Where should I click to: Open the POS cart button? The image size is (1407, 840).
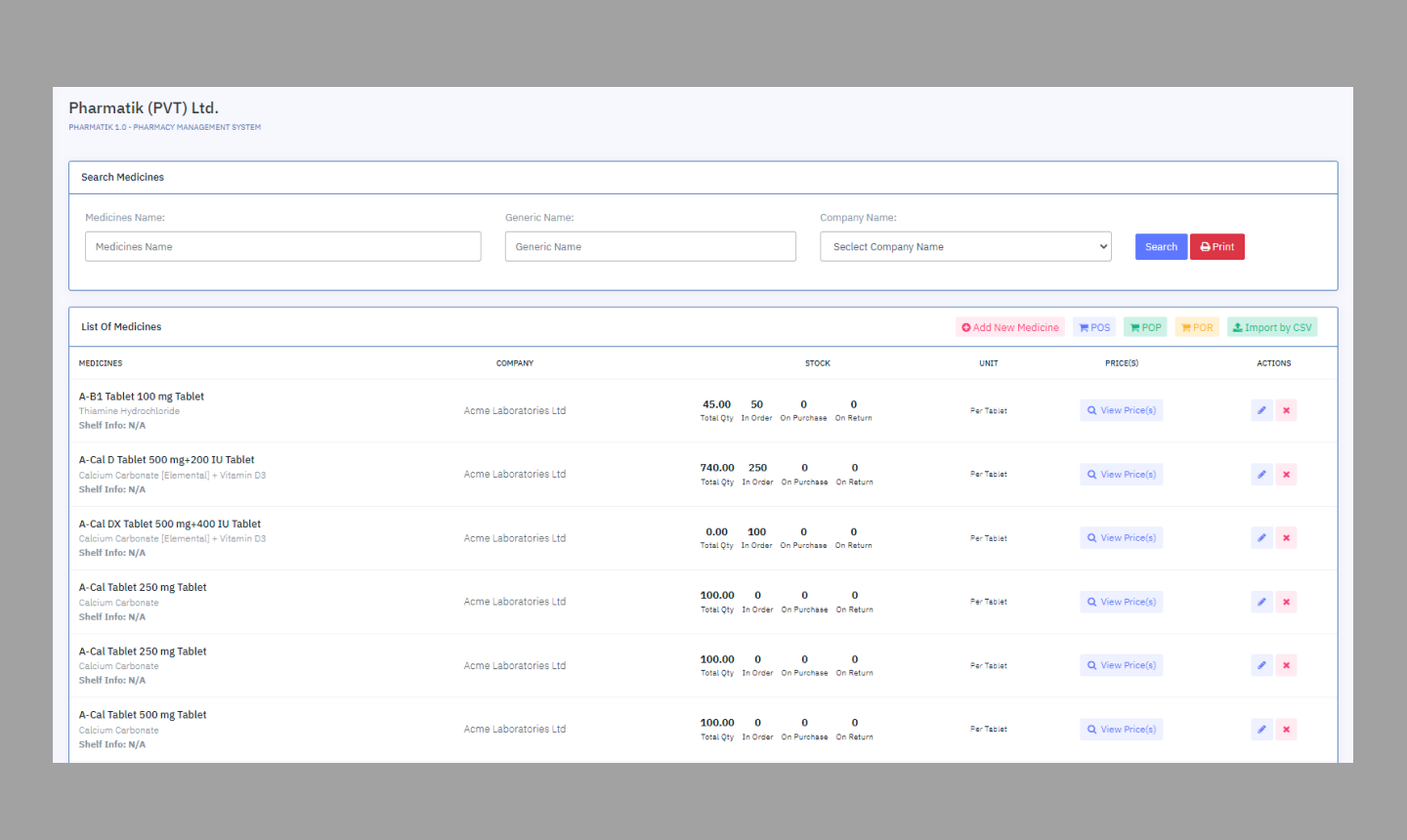1094,327
